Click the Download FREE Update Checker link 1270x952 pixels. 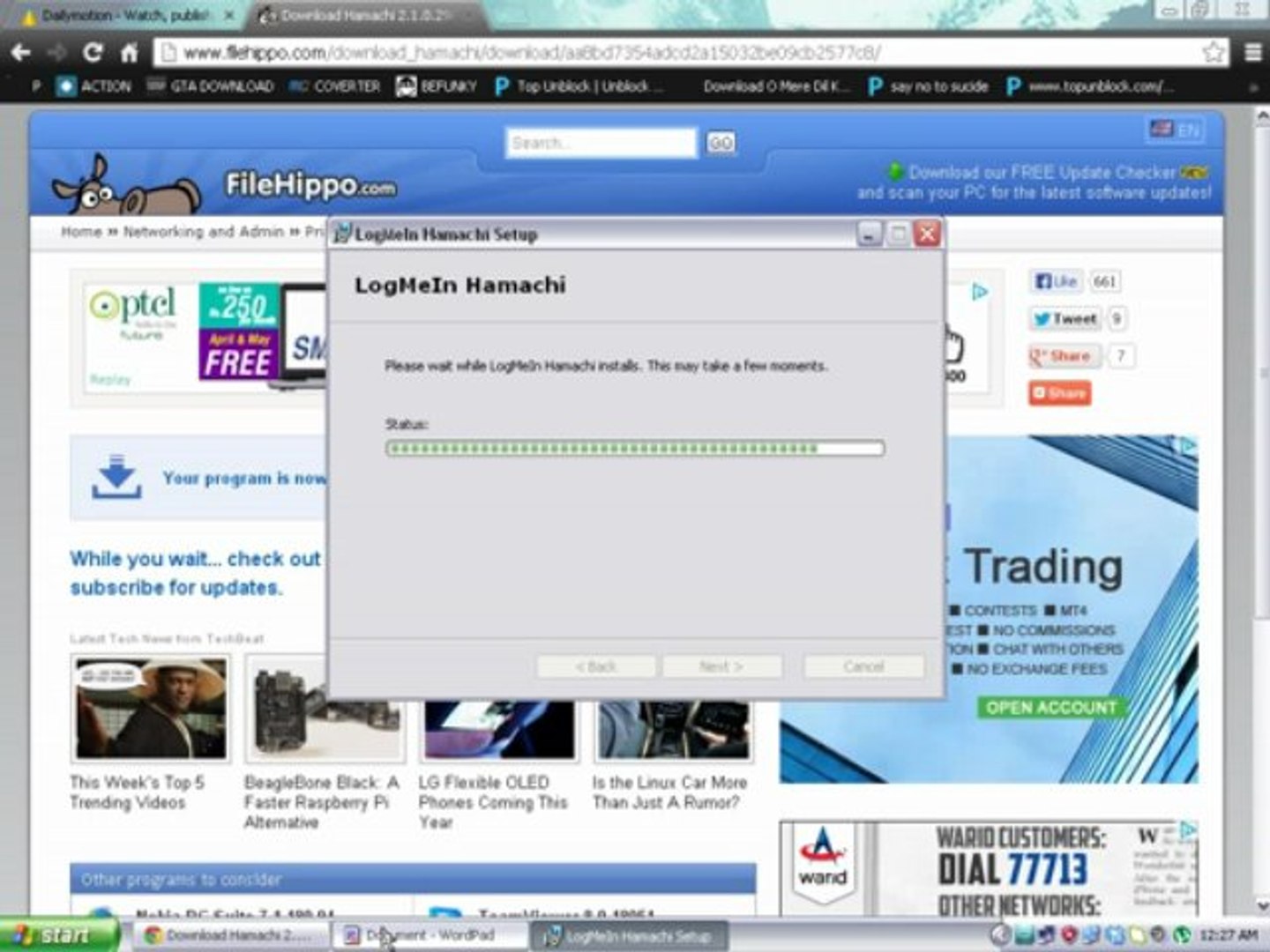point(1035,182)
